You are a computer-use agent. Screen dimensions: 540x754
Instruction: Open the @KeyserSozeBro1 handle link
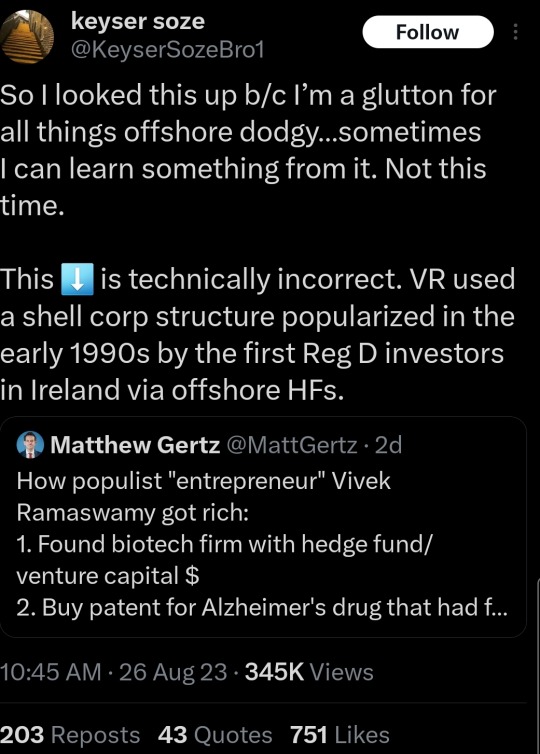click(167, 50)
